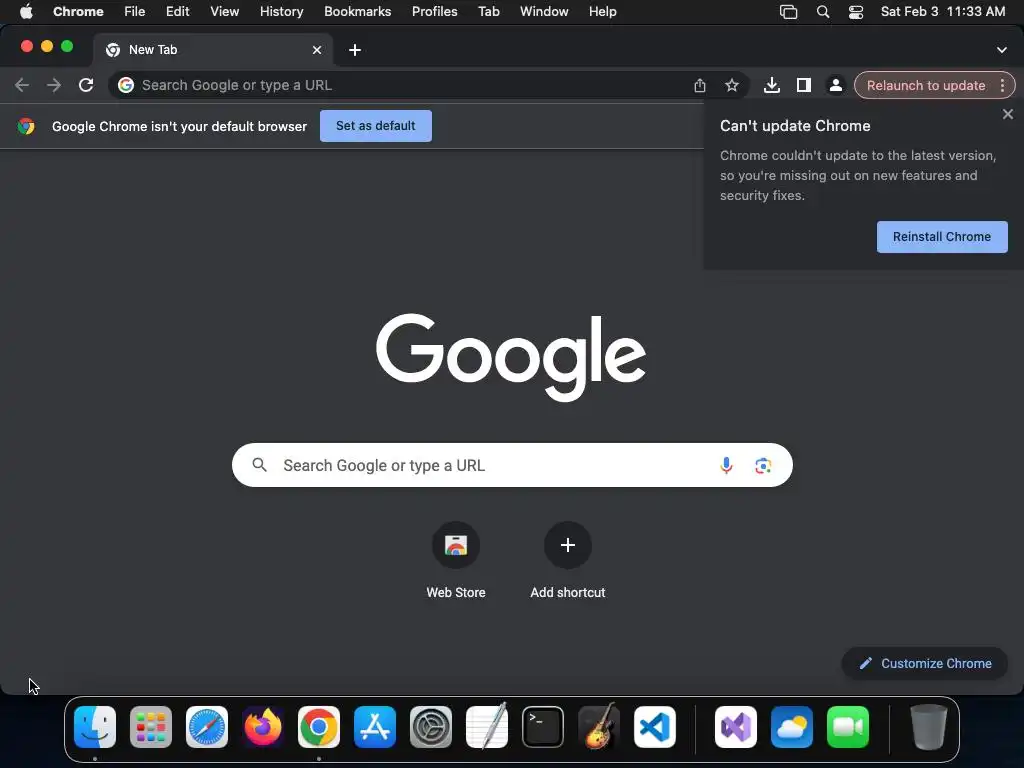Viewport: 1024px width, 768px height.
Task: Open App Store from the dock
Action: (x=375, y=727)
